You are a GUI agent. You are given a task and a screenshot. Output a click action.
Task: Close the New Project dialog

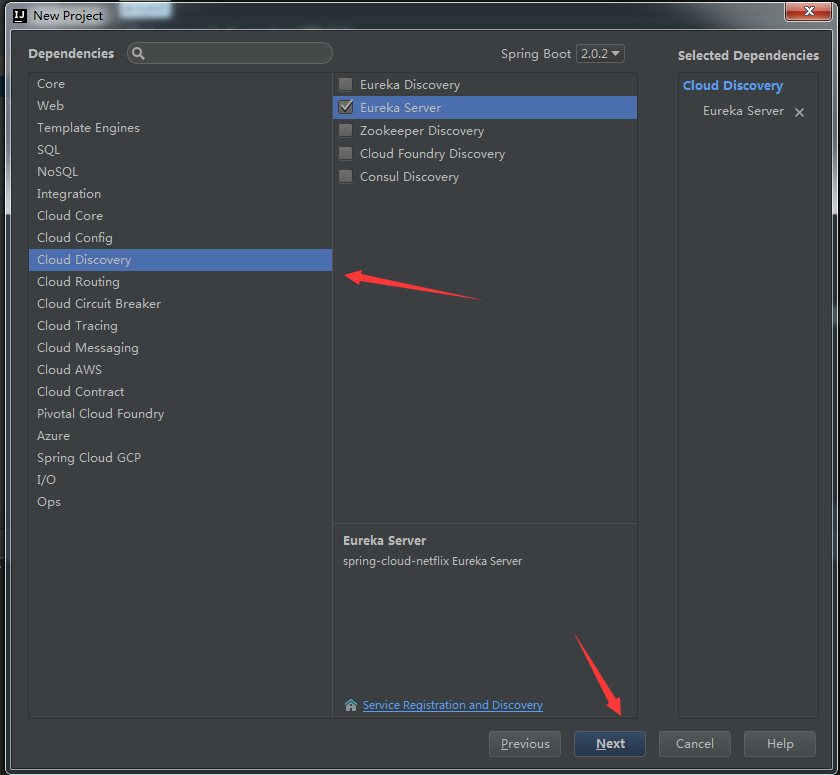click(808, 11)
